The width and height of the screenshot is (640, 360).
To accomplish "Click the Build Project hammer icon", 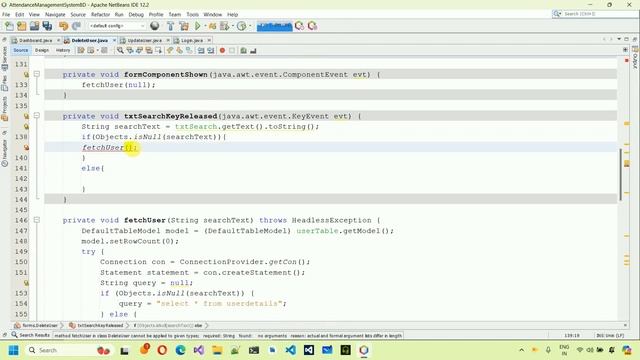I will click(171, 26).
